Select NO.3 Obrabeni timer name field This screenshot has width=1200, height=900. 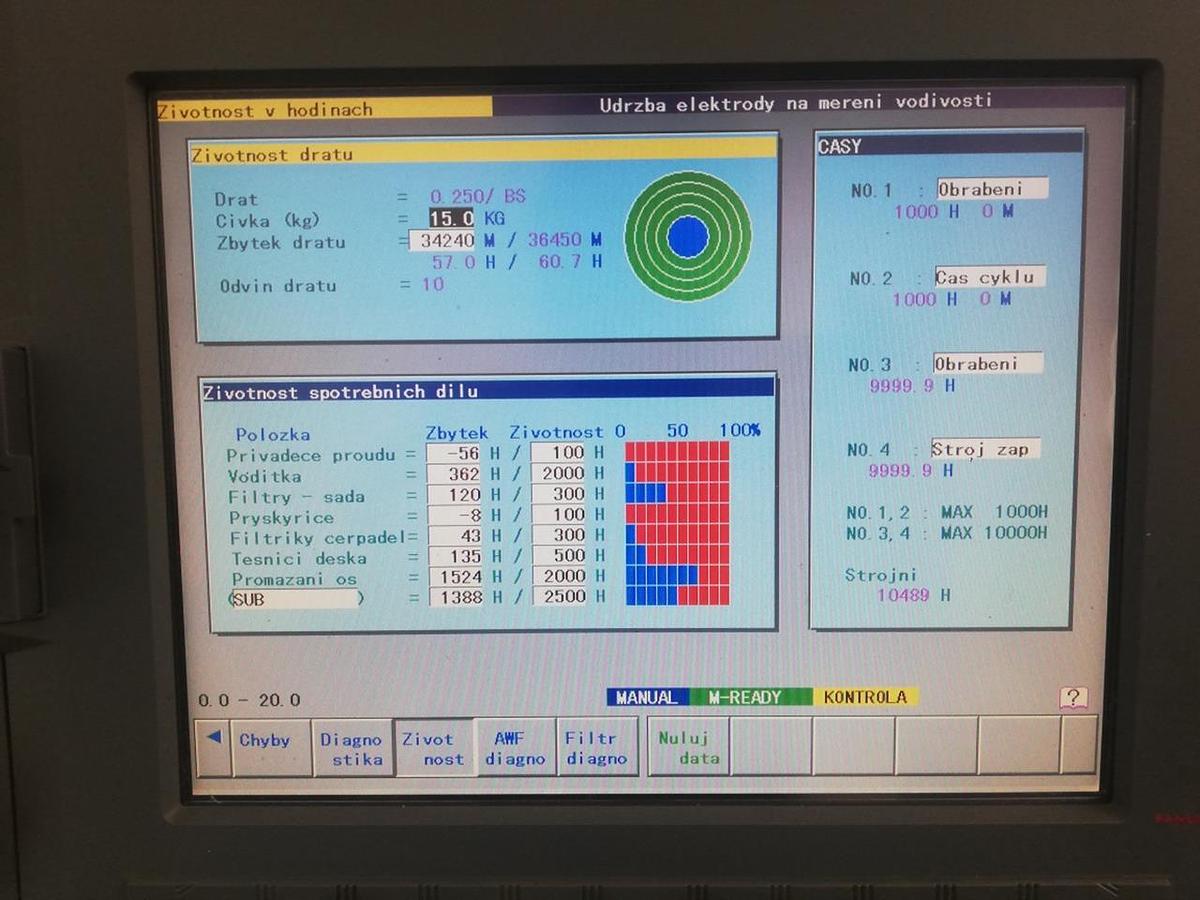pos(987,363)
